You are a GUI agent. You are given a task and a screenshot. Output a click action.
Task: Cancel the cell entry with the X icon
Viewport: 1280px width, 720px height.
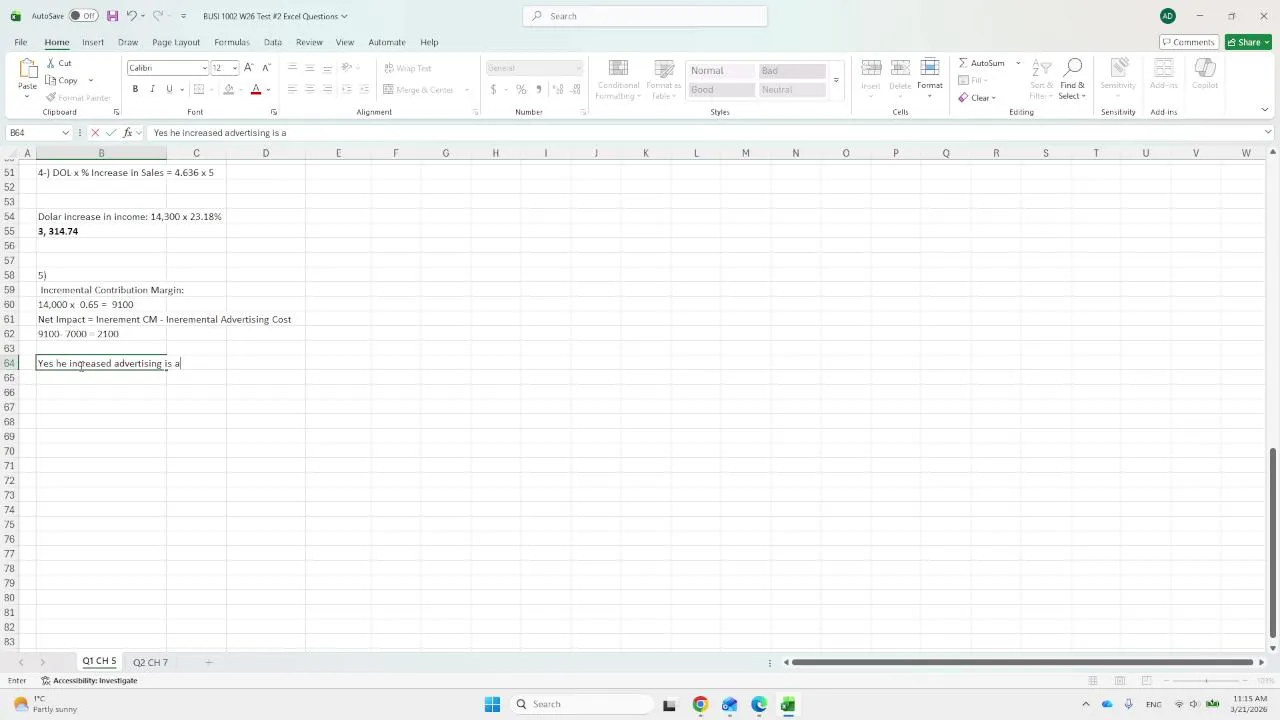(x=95, y=133)
